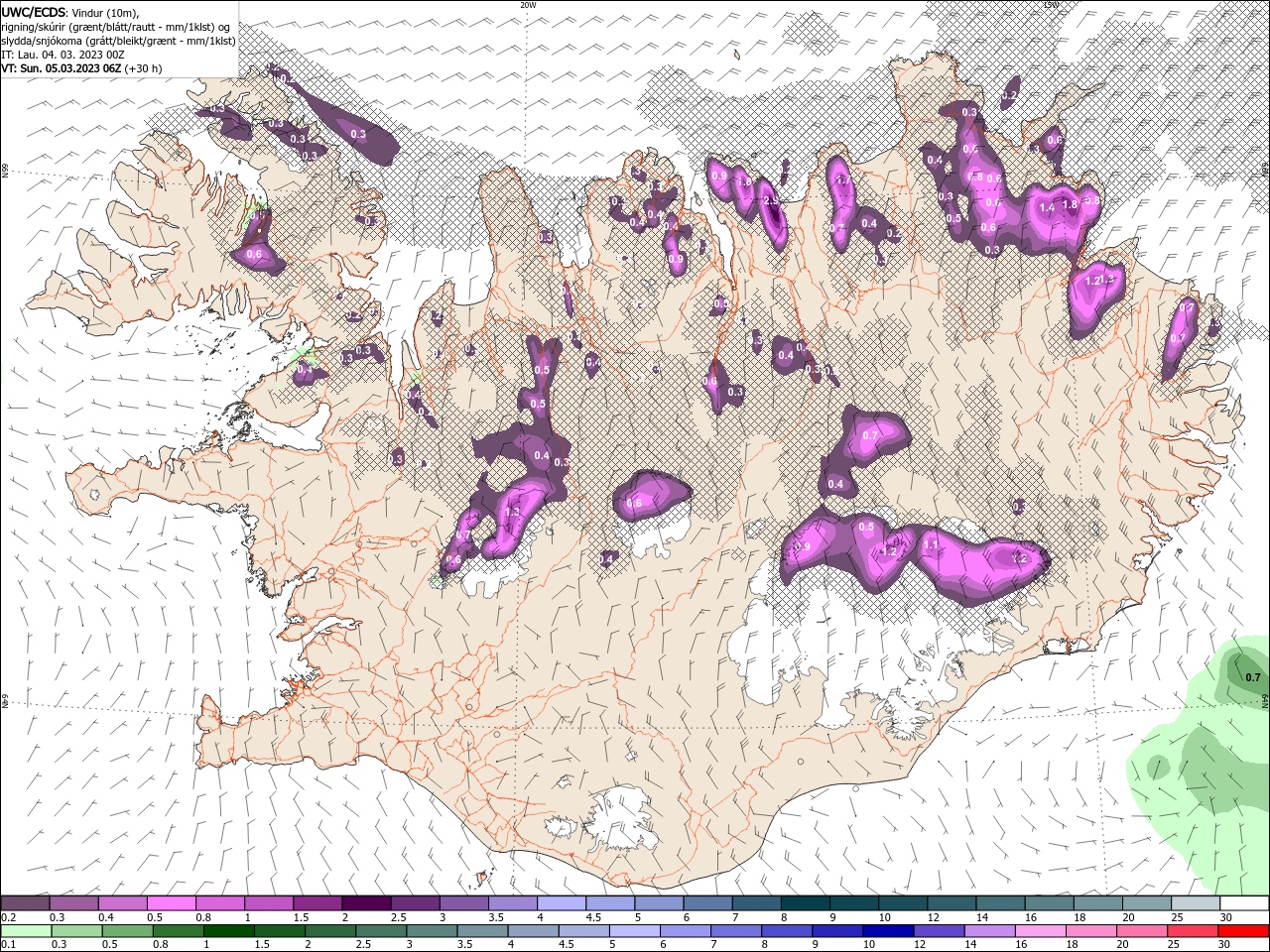Screen dimensions: 1270x952
Task: Pick the green-row swatch starting at 2.5
Action: [381, 931]
